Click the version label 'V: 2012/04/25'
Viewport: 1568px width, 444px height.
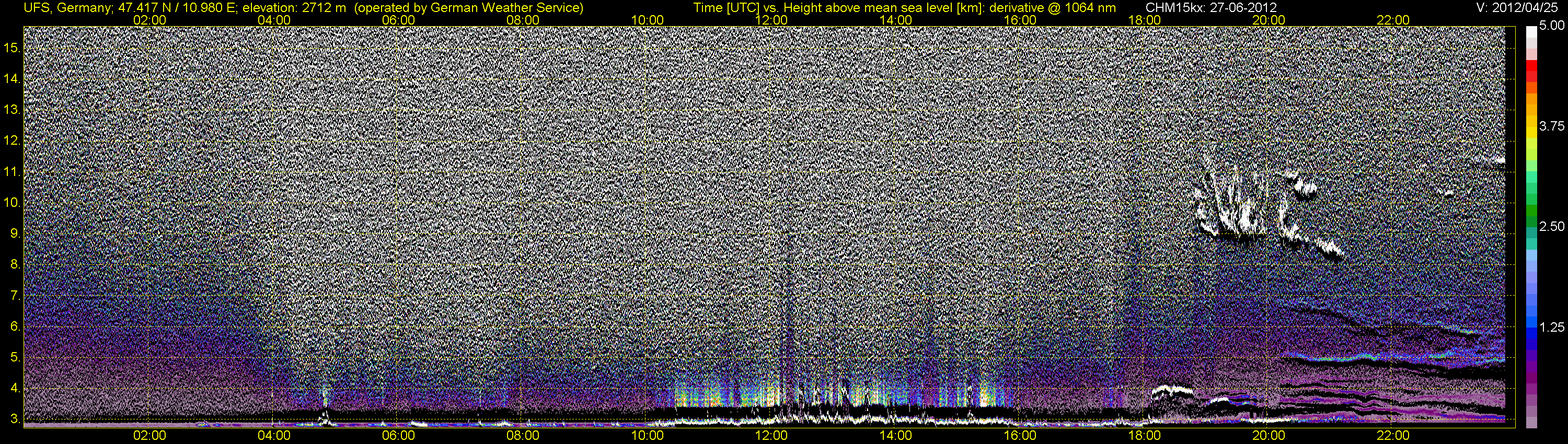[1517, 7]
